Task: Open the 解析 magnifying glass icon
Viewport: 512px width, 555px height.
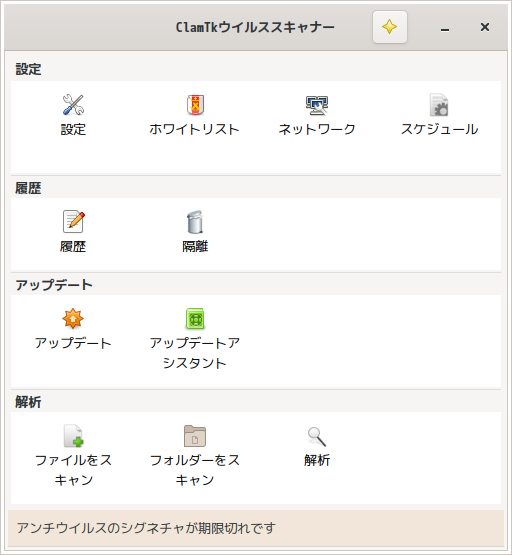Action: [317, 436]
